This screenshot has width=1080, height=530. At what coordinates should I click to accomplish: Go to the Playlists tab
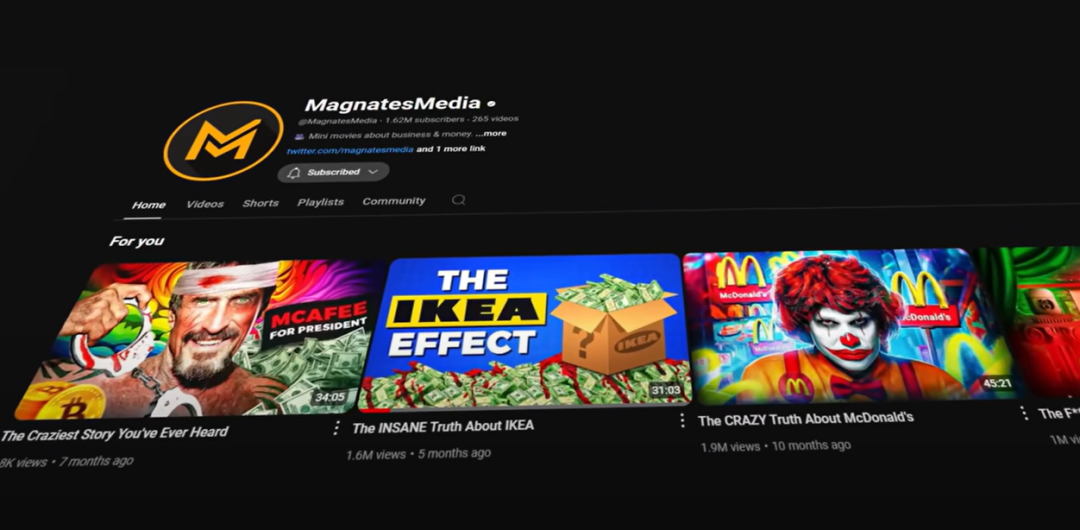pyautogui.click(x=320, y=202)
